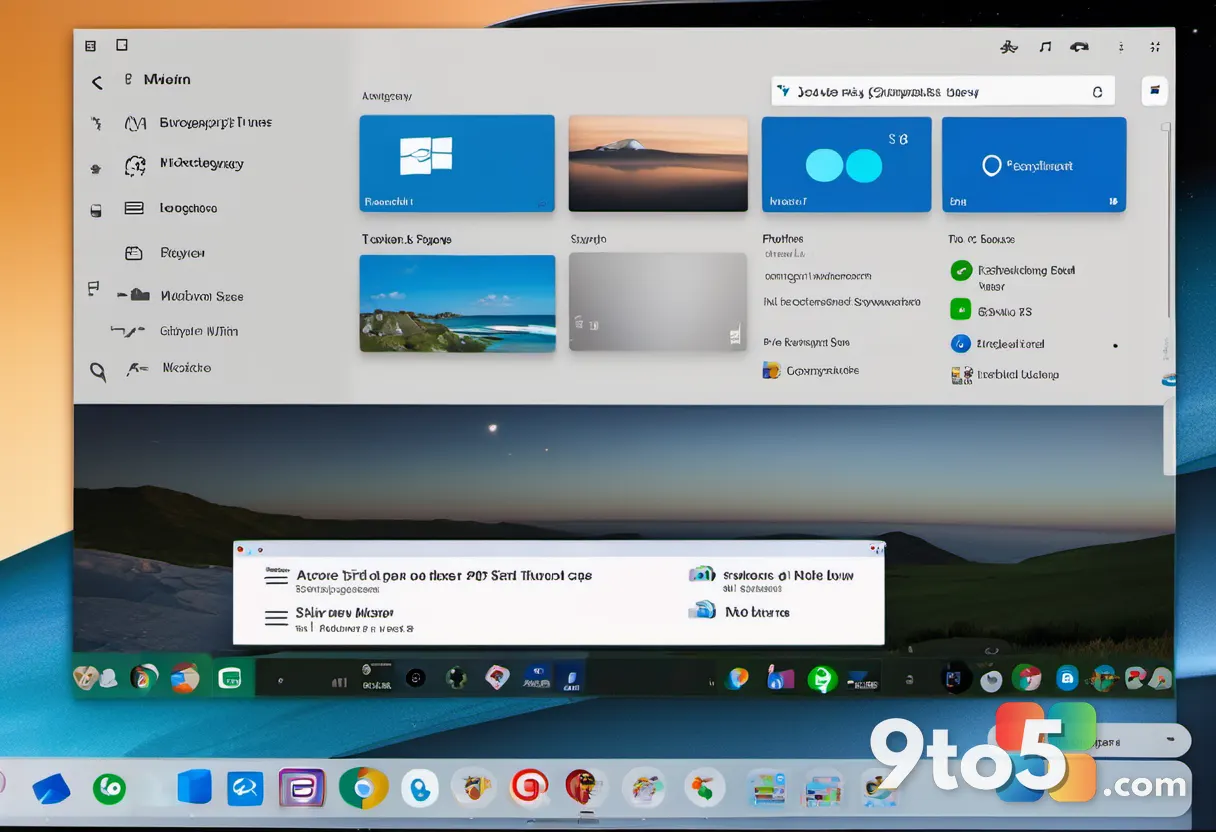Open the red @ icon in the bottom dock
Screen dimensions: 1216x832
pos(530,788)
